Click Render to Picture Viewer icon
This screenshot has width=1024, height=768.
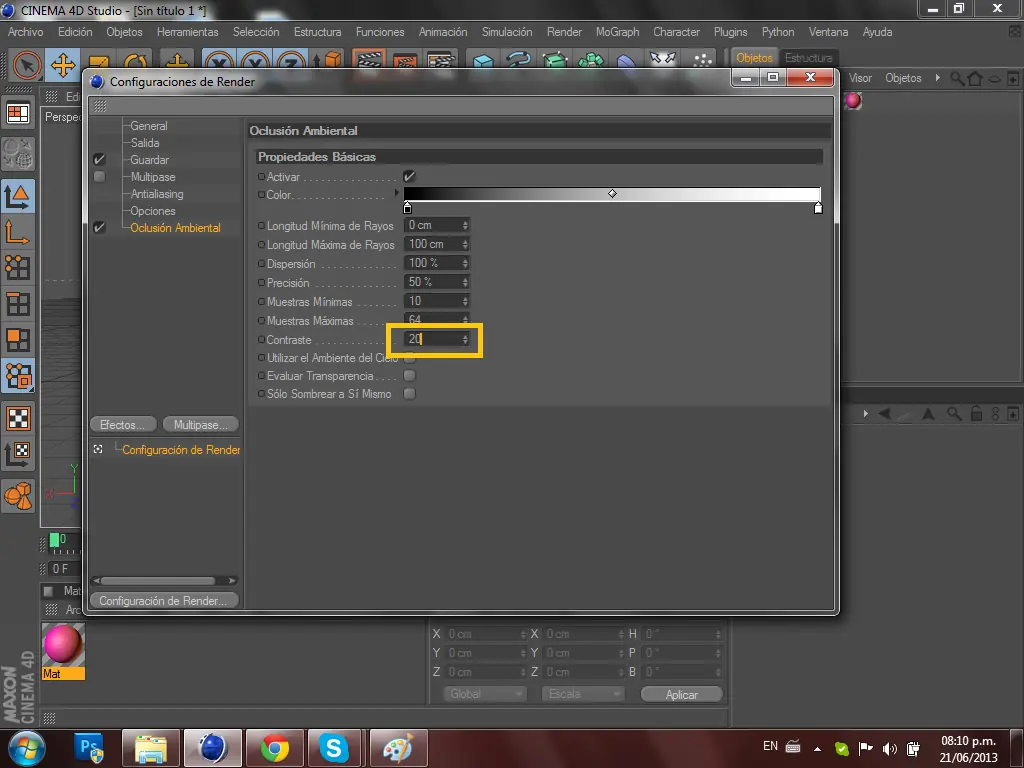[405, 61]
